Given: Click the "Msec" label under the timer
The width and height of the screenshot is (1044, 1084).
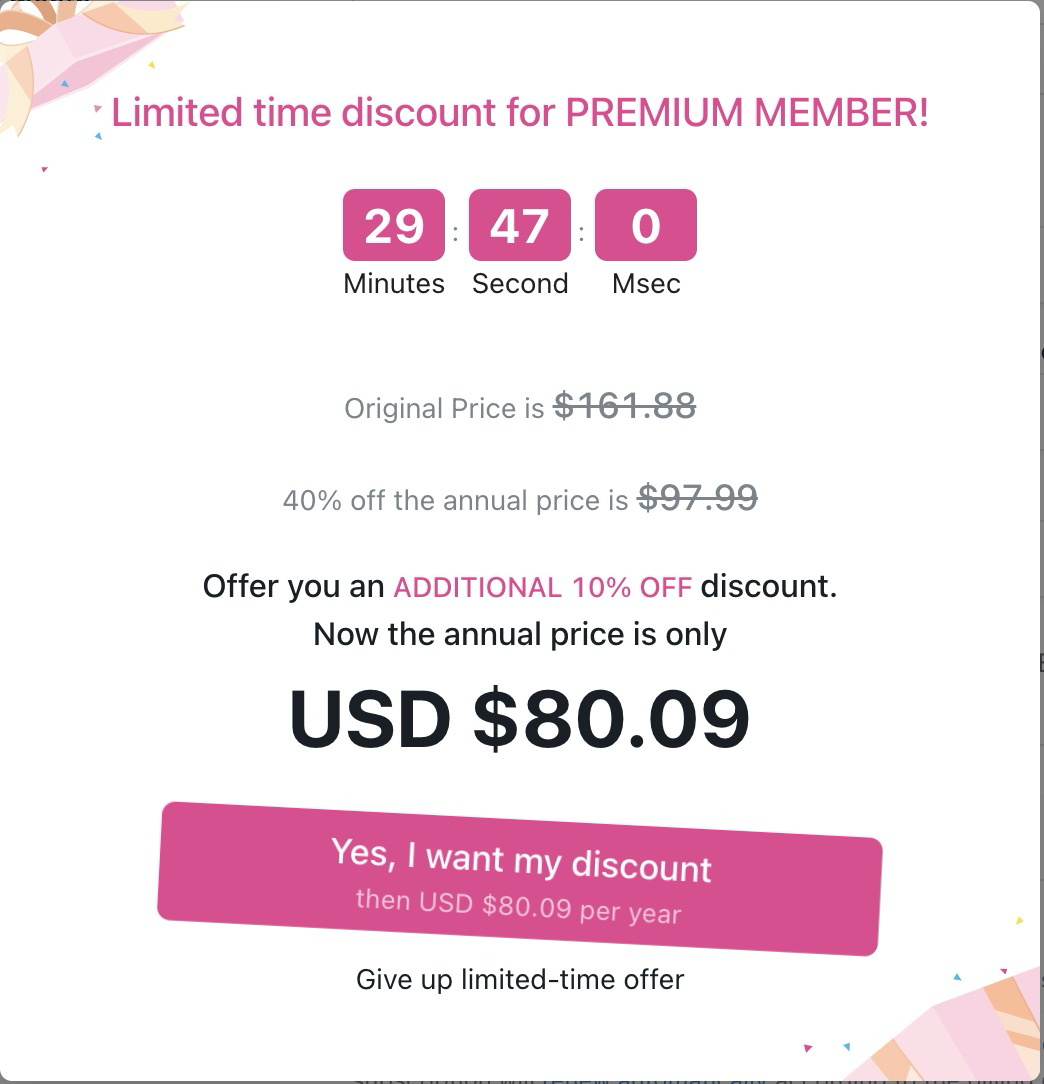Looking at the screenshot, I should tap(646, 284).
